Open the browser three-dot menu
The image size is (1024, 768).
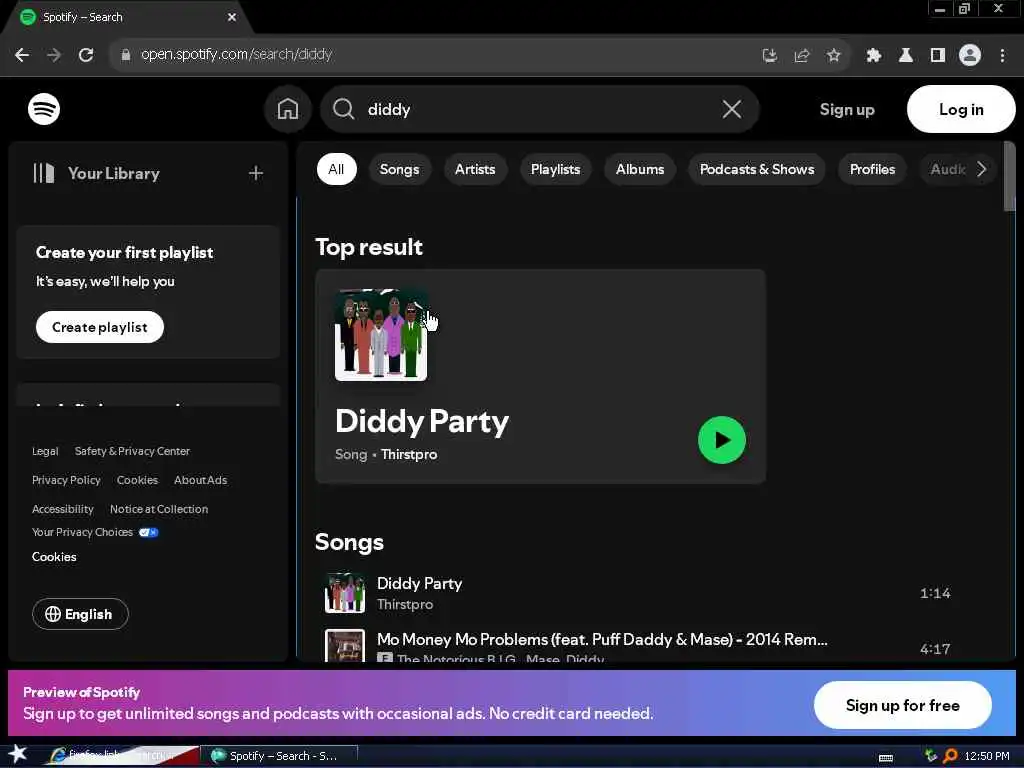click(x=1002, y=56)
